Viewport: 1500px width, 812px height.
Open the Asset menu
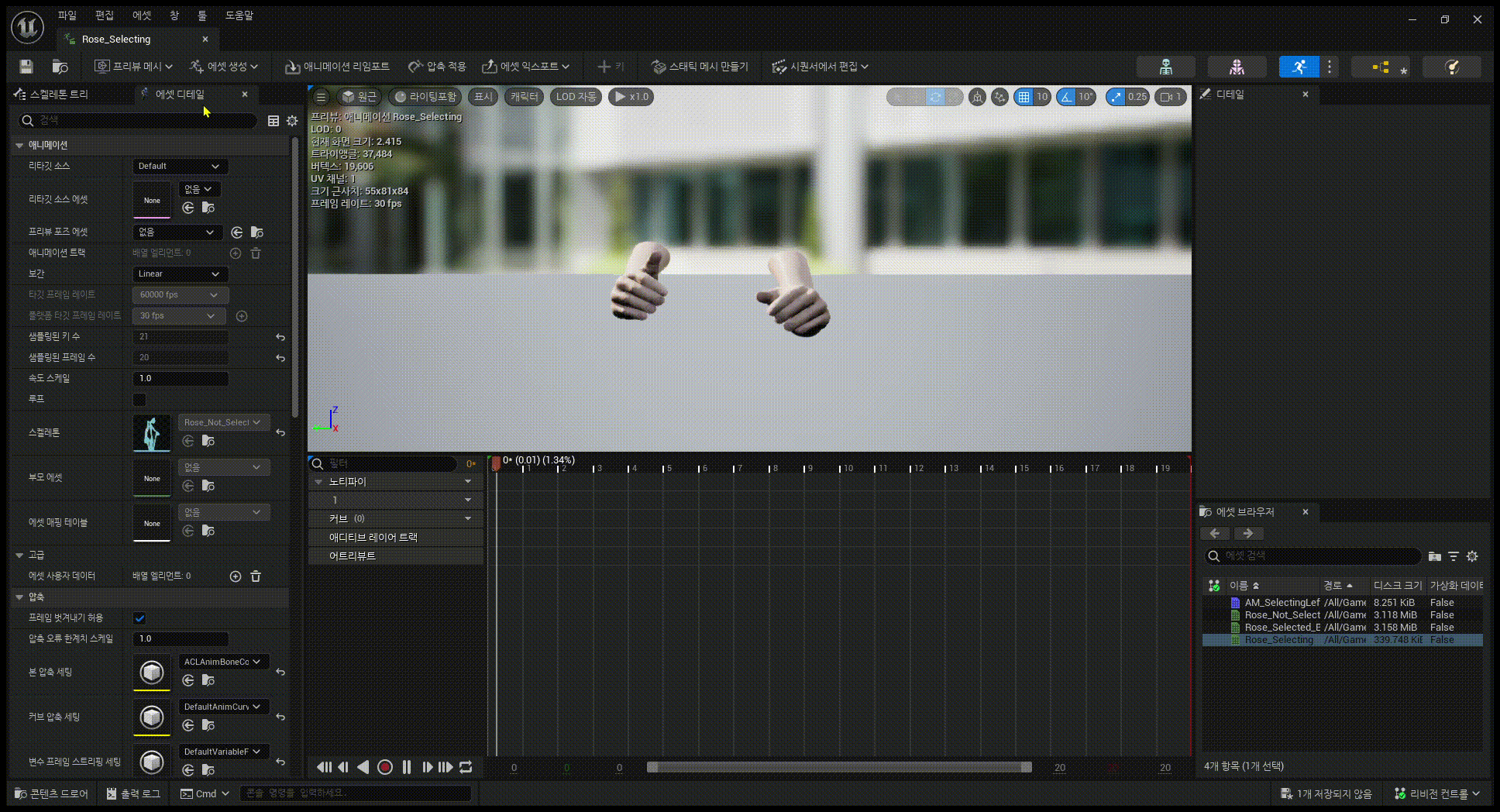pyautogui.click(x=142, y=15)
